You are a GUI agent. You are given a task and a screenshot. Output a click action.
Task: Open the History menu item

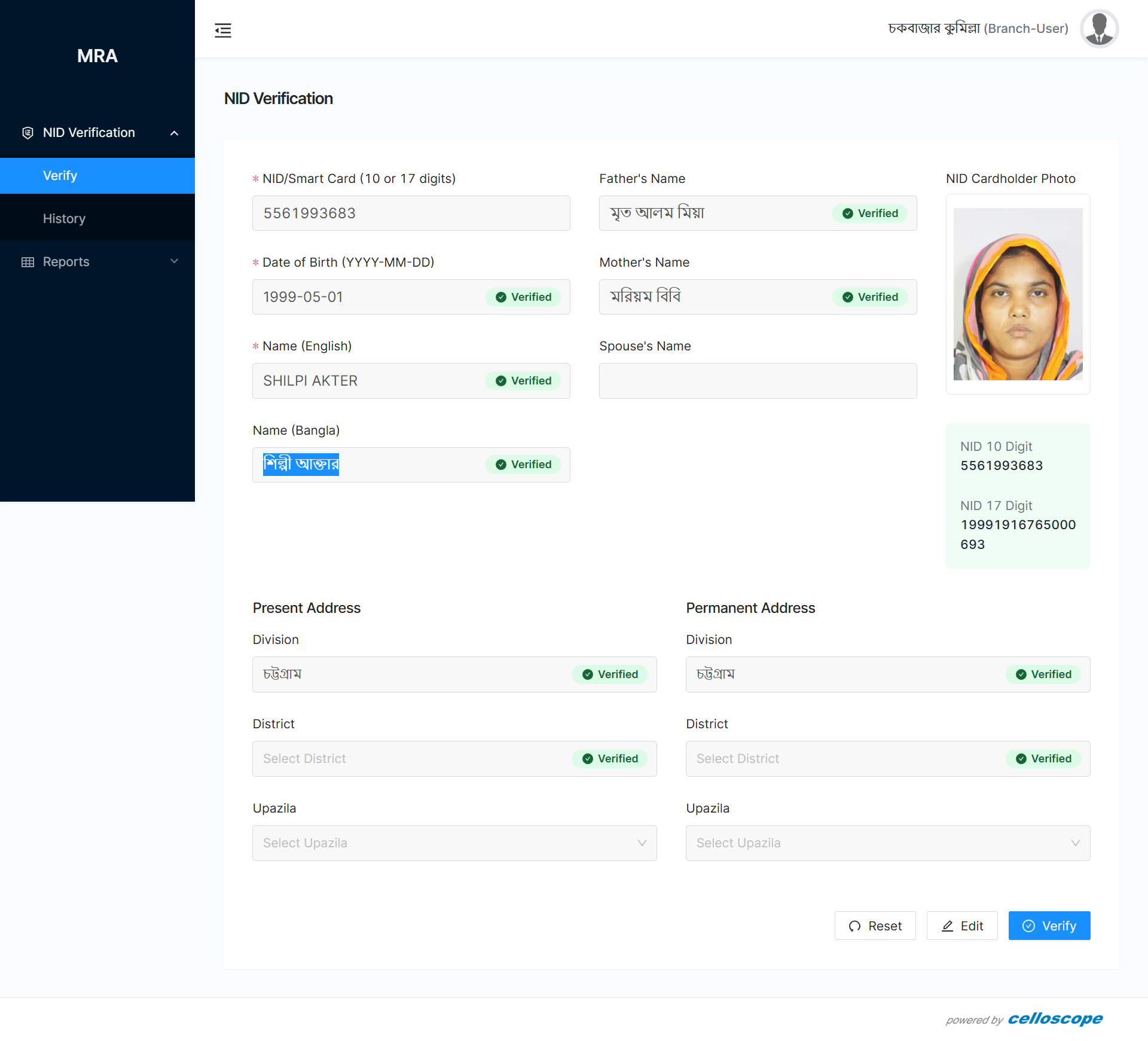pyautogui.click(x=64, y=219)
